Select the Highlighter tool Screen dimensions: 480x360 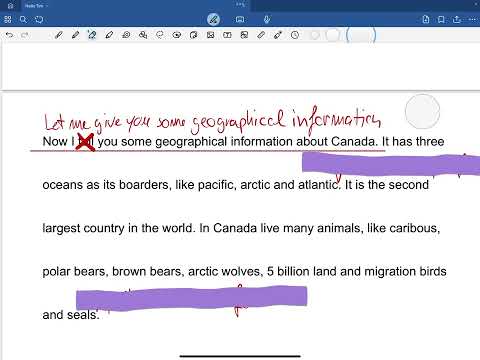coord(92,35)
